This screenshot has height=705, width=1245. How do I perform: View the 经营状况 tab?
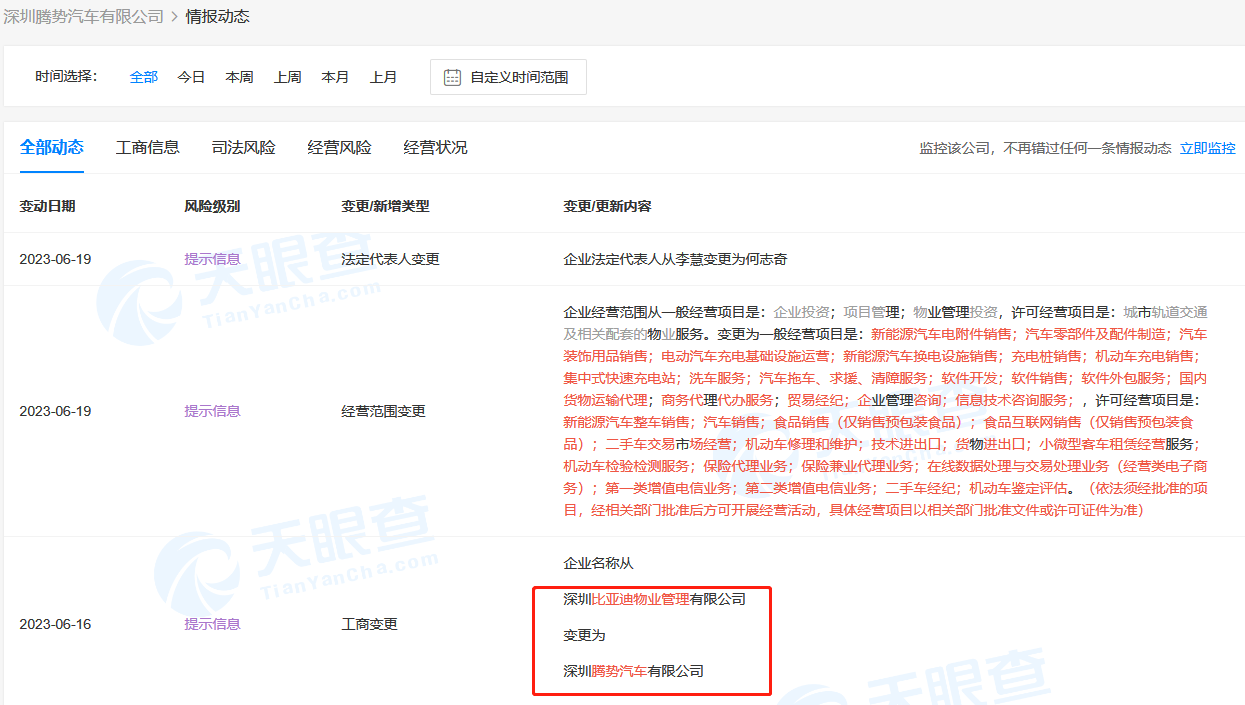point(435,147)
